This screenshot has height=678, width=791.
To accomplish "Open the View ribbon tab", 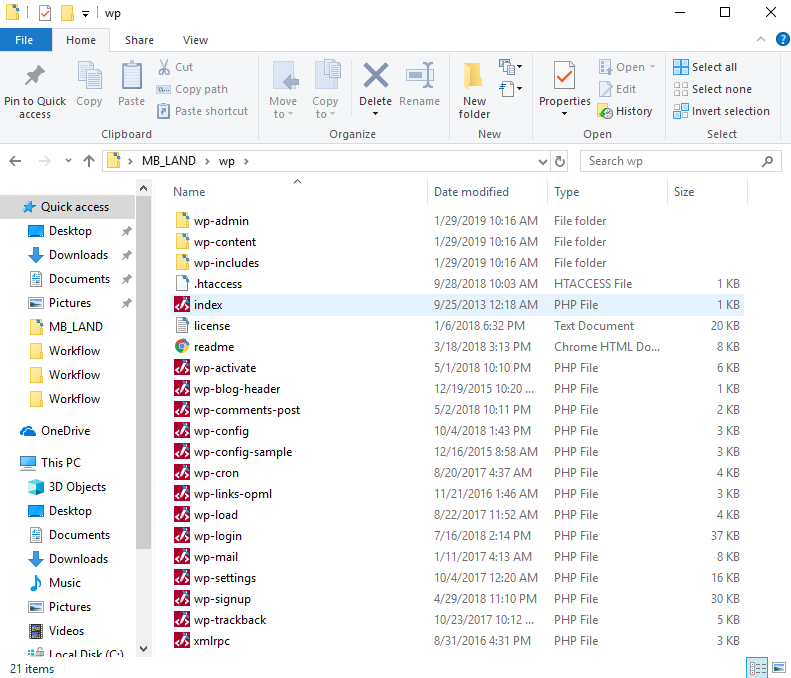I will 195,40.
